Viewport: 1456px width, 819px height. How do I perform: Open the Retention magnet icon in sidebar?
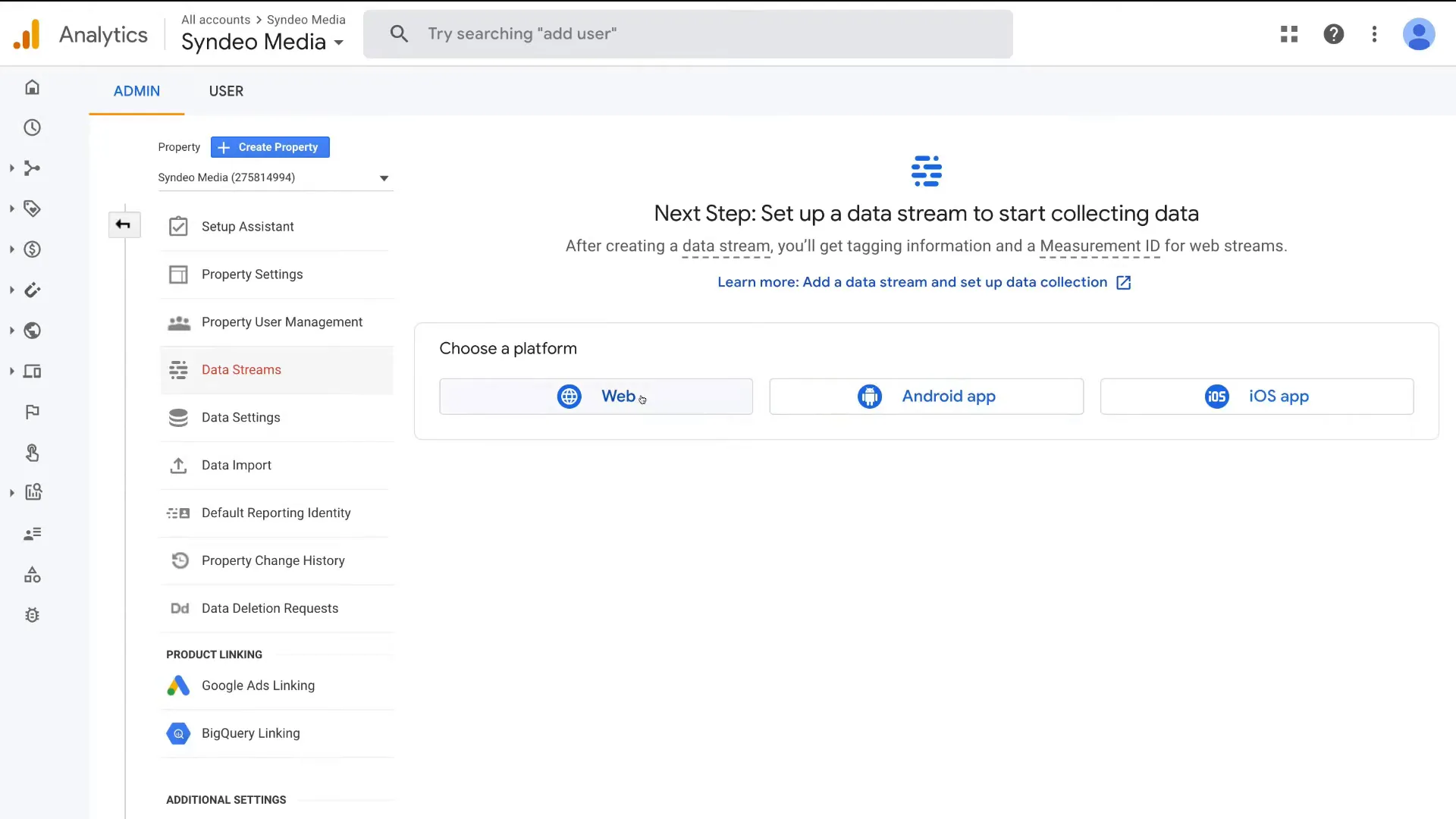[32, 290]
